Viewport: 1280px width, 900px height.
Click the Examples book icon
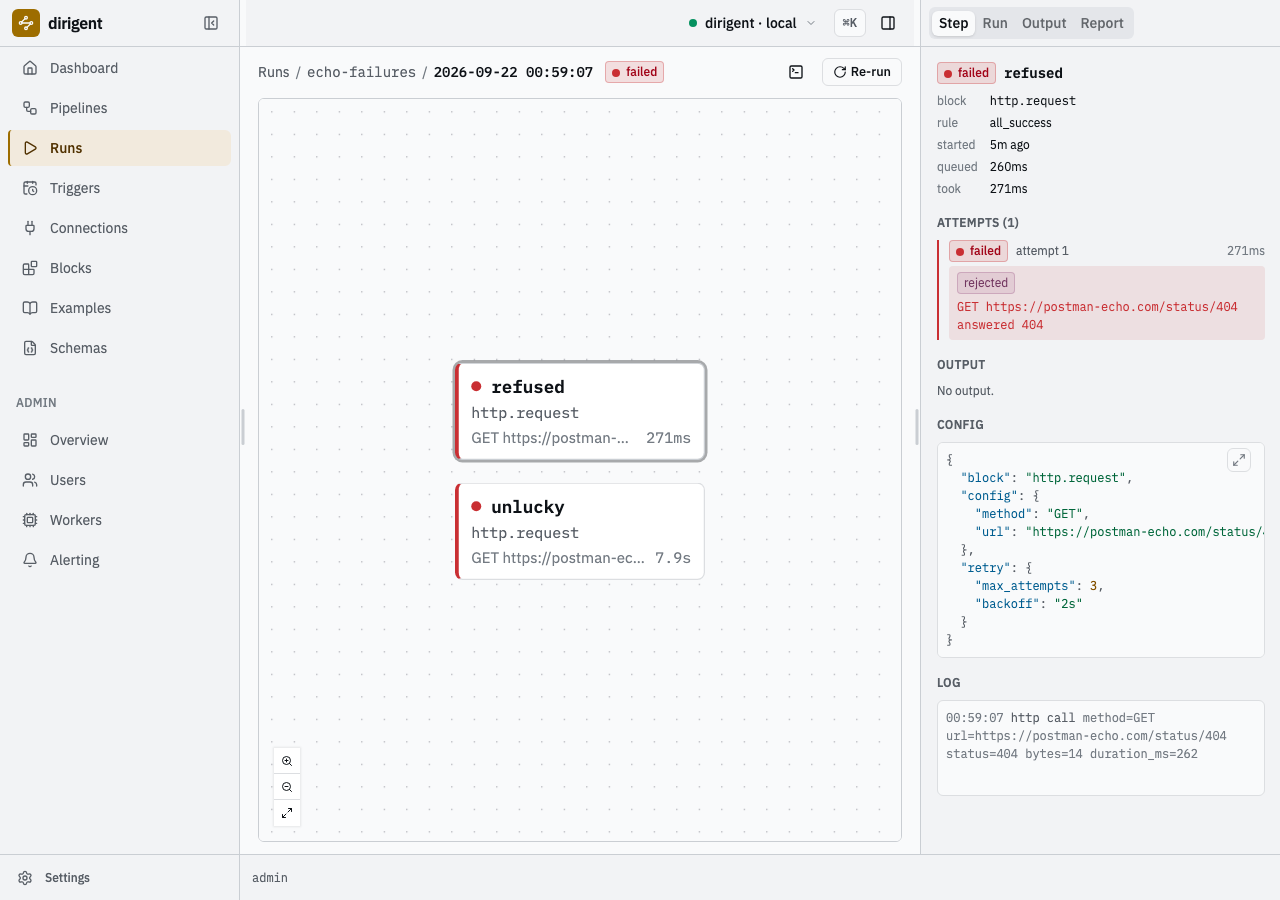coord(30,308)
